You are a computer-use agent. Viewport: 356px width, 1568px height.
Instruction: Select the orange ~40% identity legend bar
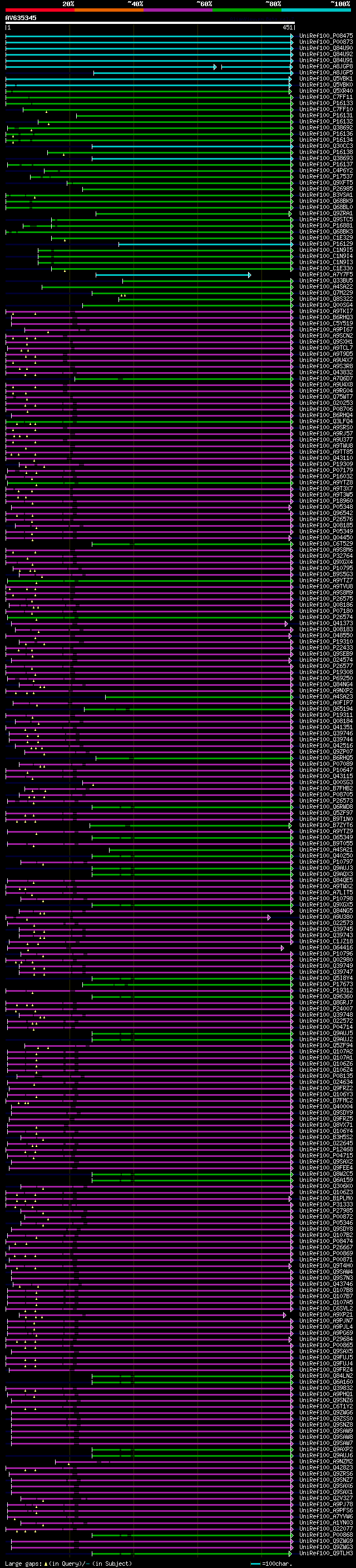pyautogui.click(x=109, y=10)
